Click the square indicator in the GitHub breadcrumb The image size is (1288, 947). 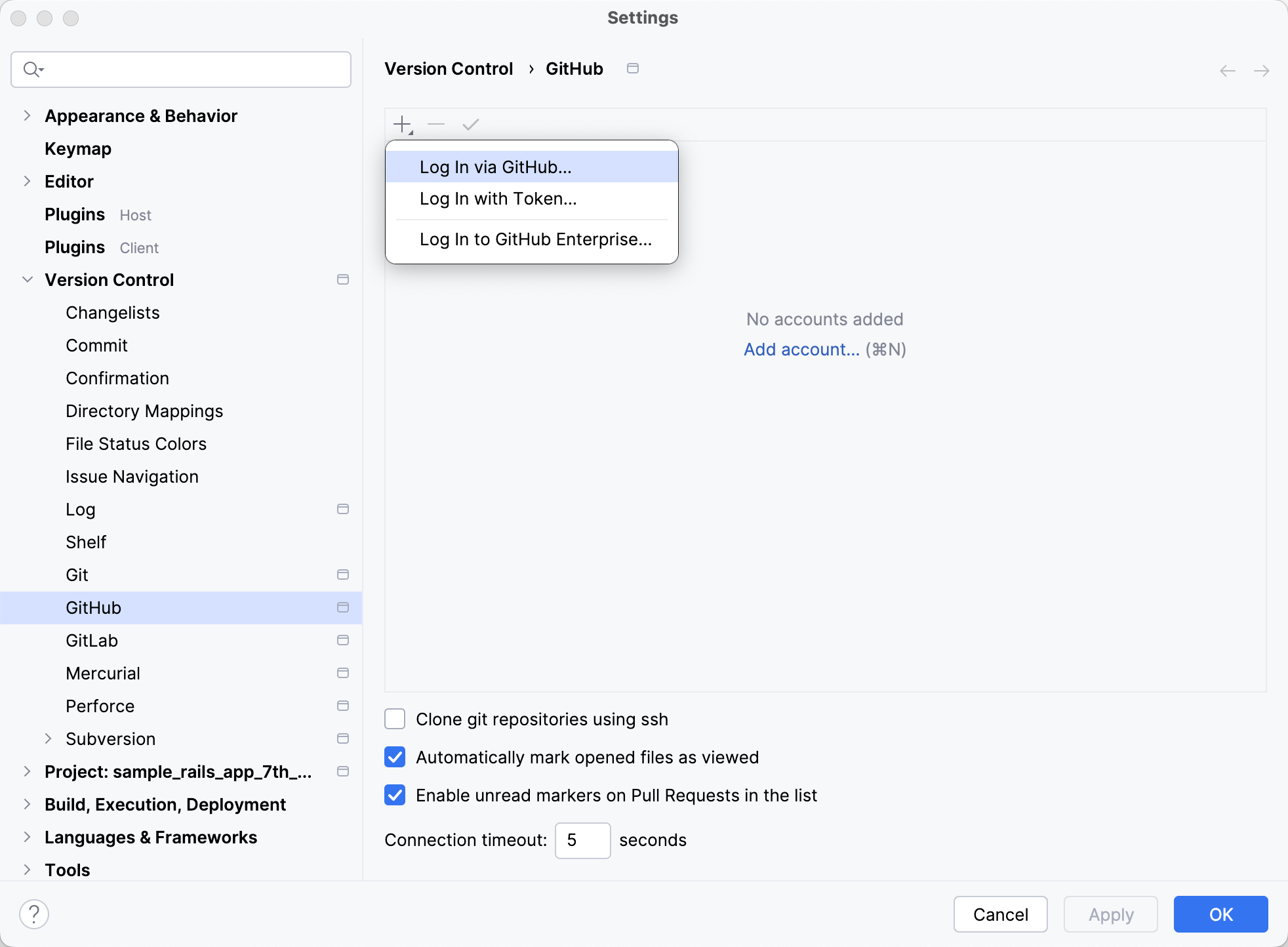tap(633, 68)
